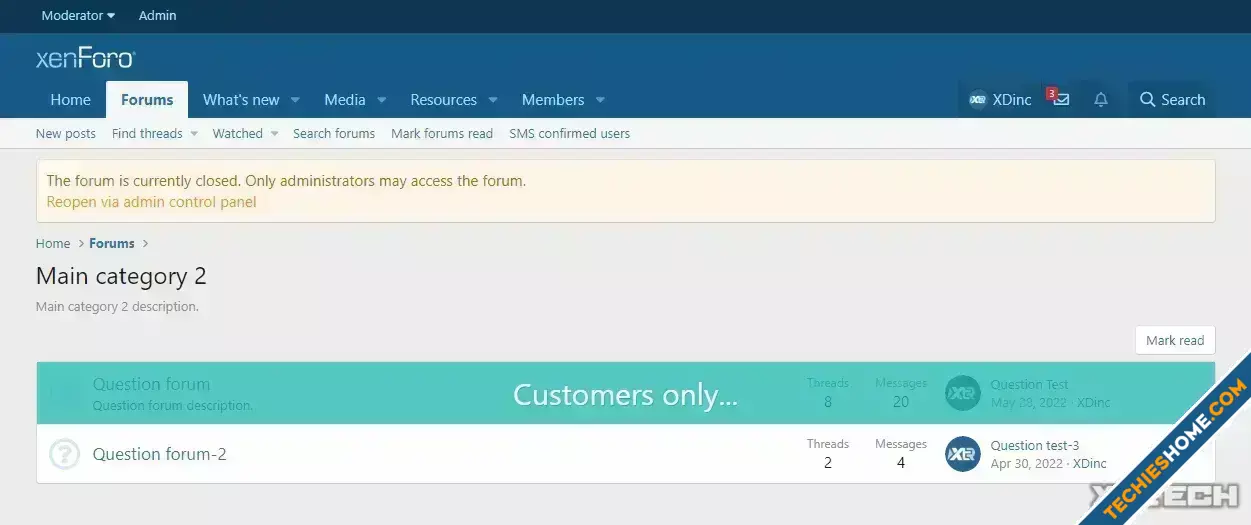Click SMS confirmed users link
1251x525 pixels.
pos(569,134)
